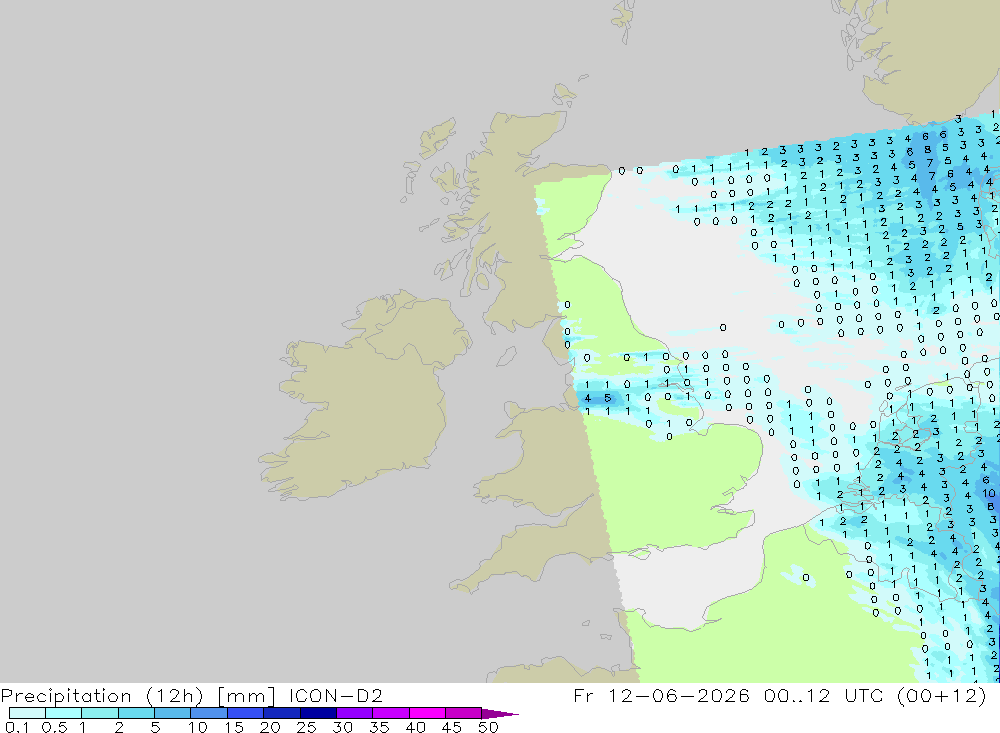Click the legend scale label '35'
1000x733 pixels.
point(379,727)
